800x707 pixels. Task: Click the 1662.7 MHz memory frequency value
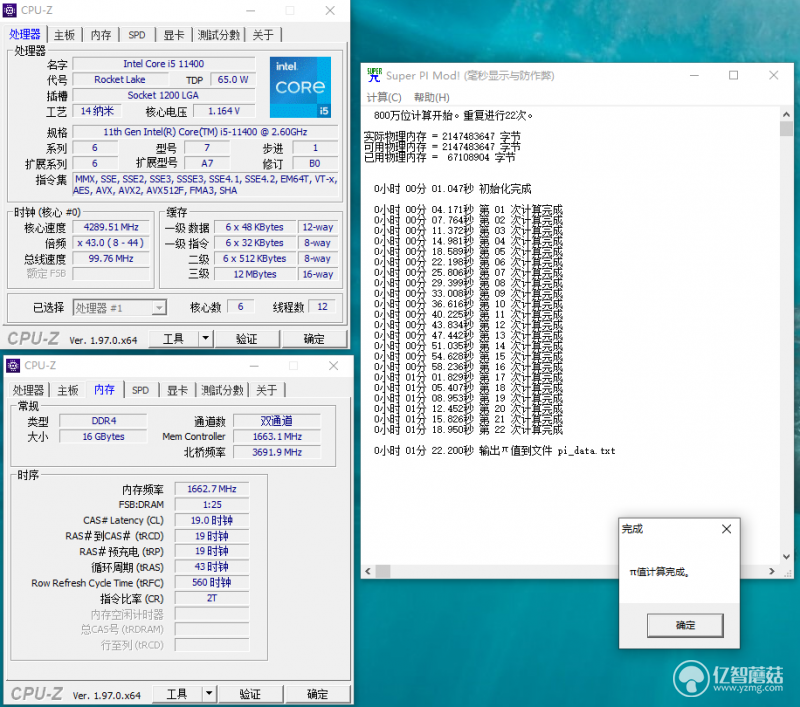point(212,489)
